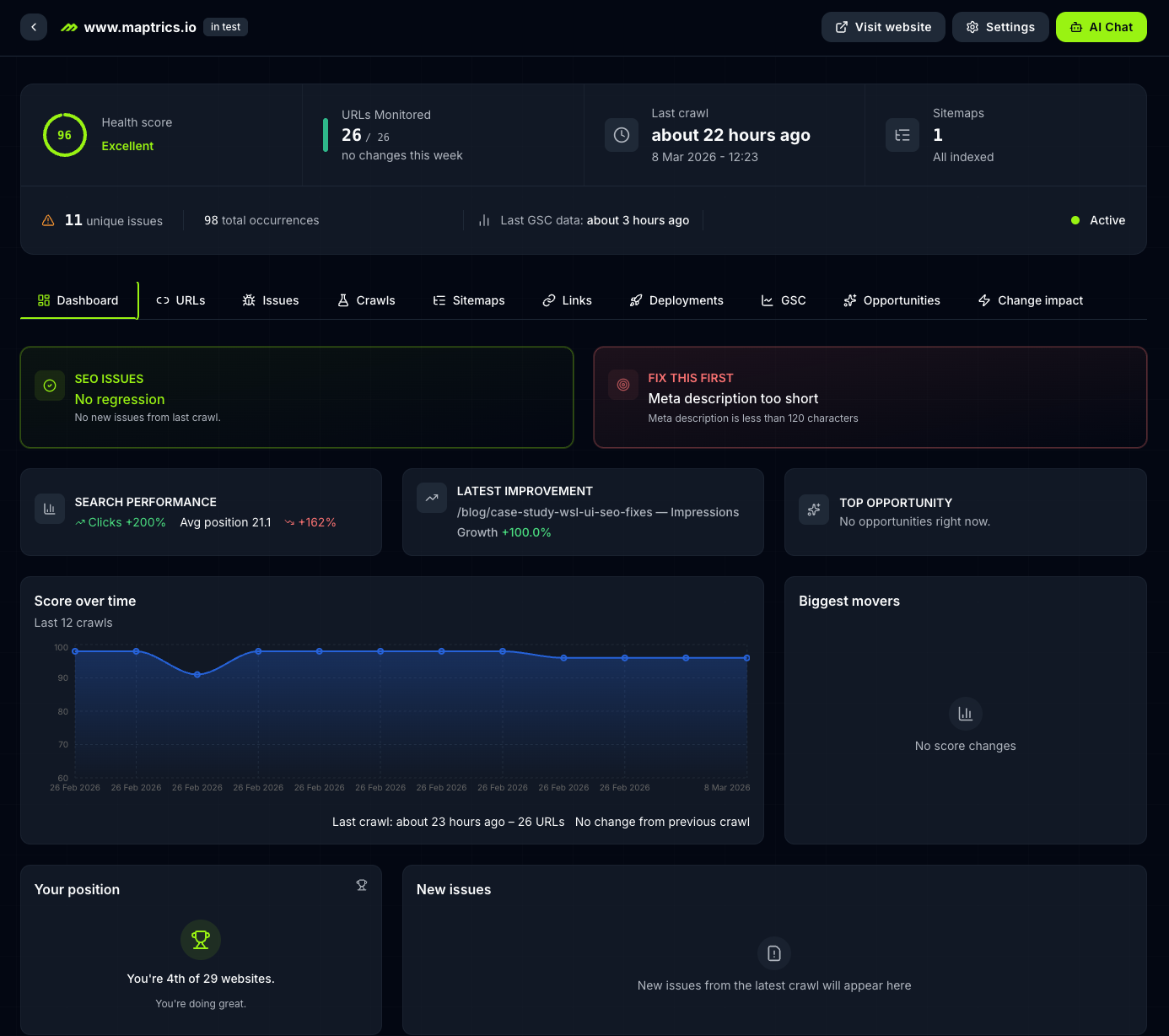Click the checkmark icon in SEO Issues card
The height and width of the screenshot is (1036, 1169).
coord(50,386)
